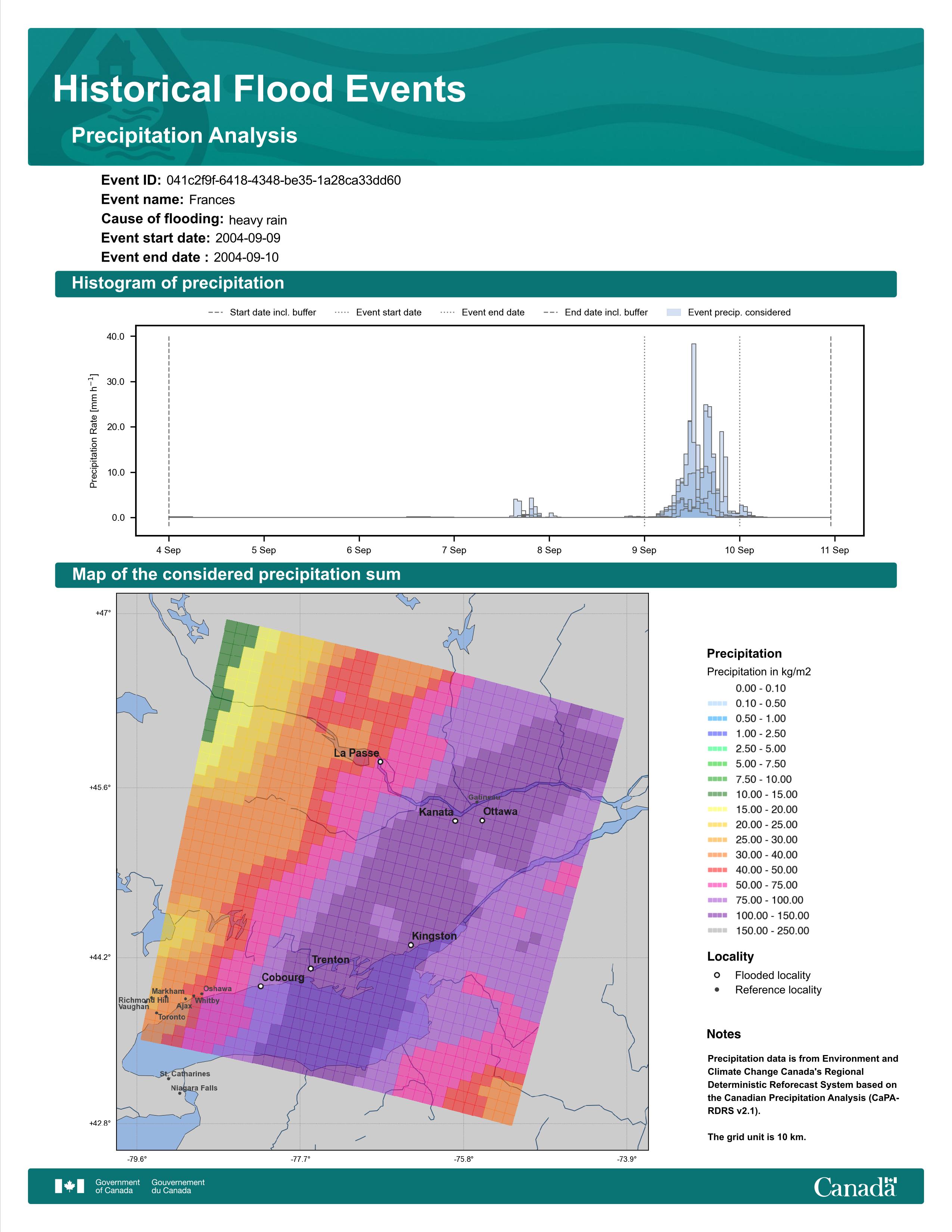This screenshot has height=1232, width=952.
Task: Click the event end date 2004-09-10
Action: coord(246,257)
